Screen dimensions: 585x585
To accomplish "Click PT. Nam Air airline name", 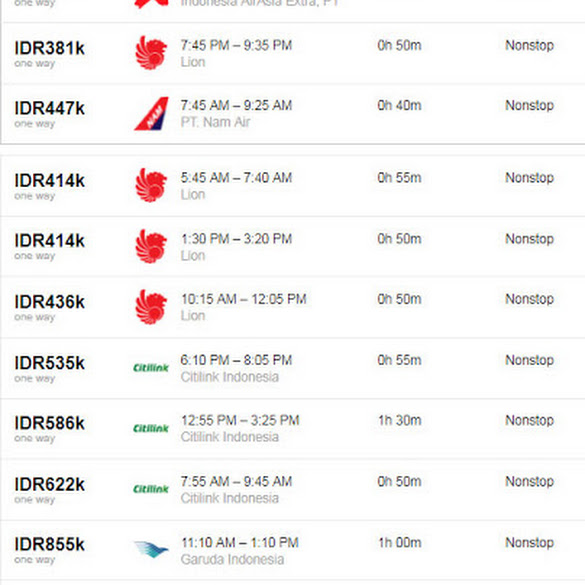I will 215,122.
